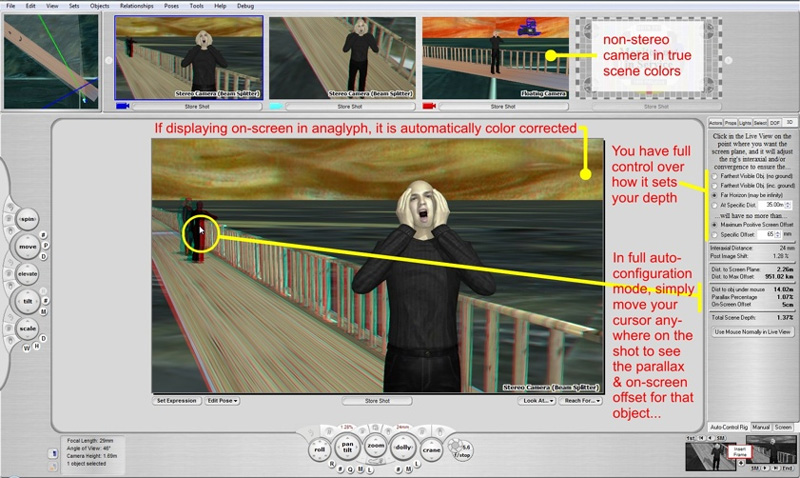800x478 pixels.
Task: Click the End playback control in timeline
Action: pos(788,468)
